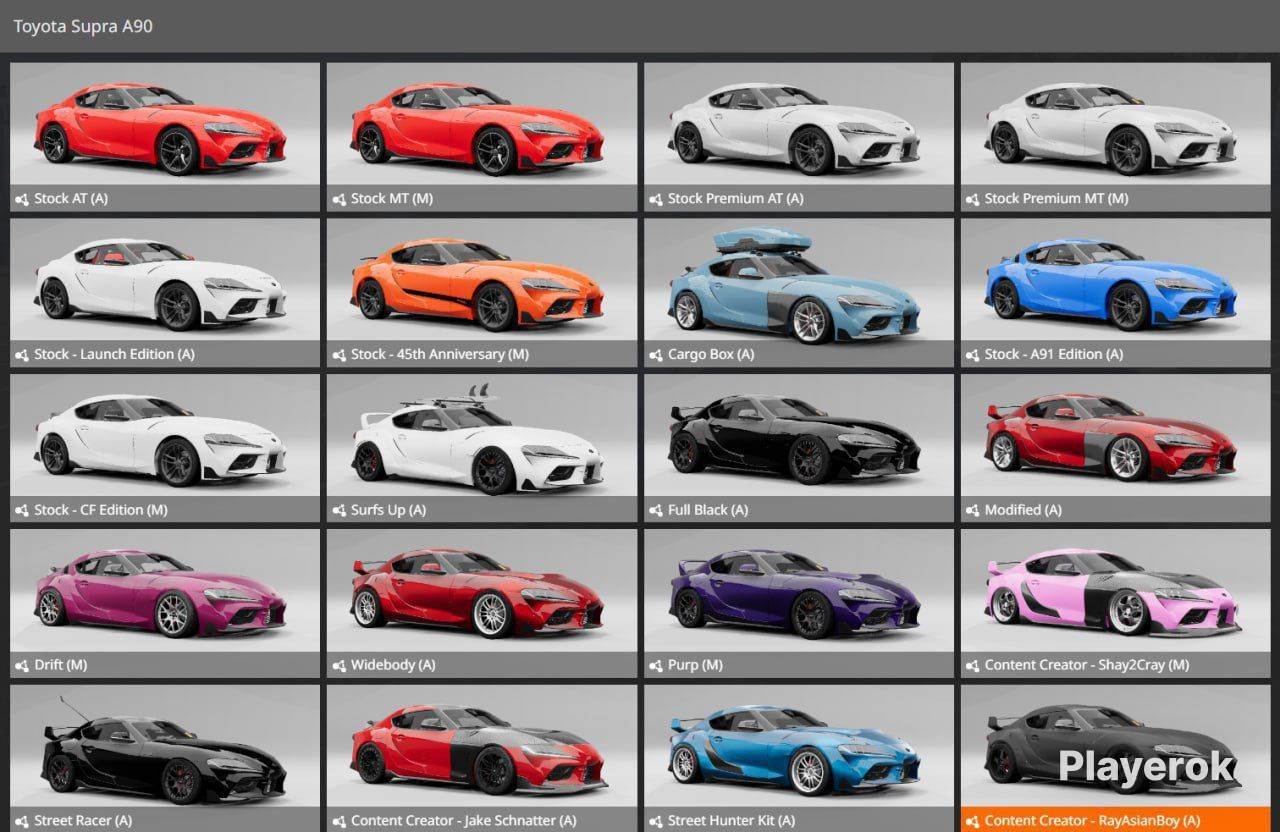The image size is (1280, 832).
Task: Click the 'Stock - 45th Anniversary (M)' label
Action: click(440, 355)
